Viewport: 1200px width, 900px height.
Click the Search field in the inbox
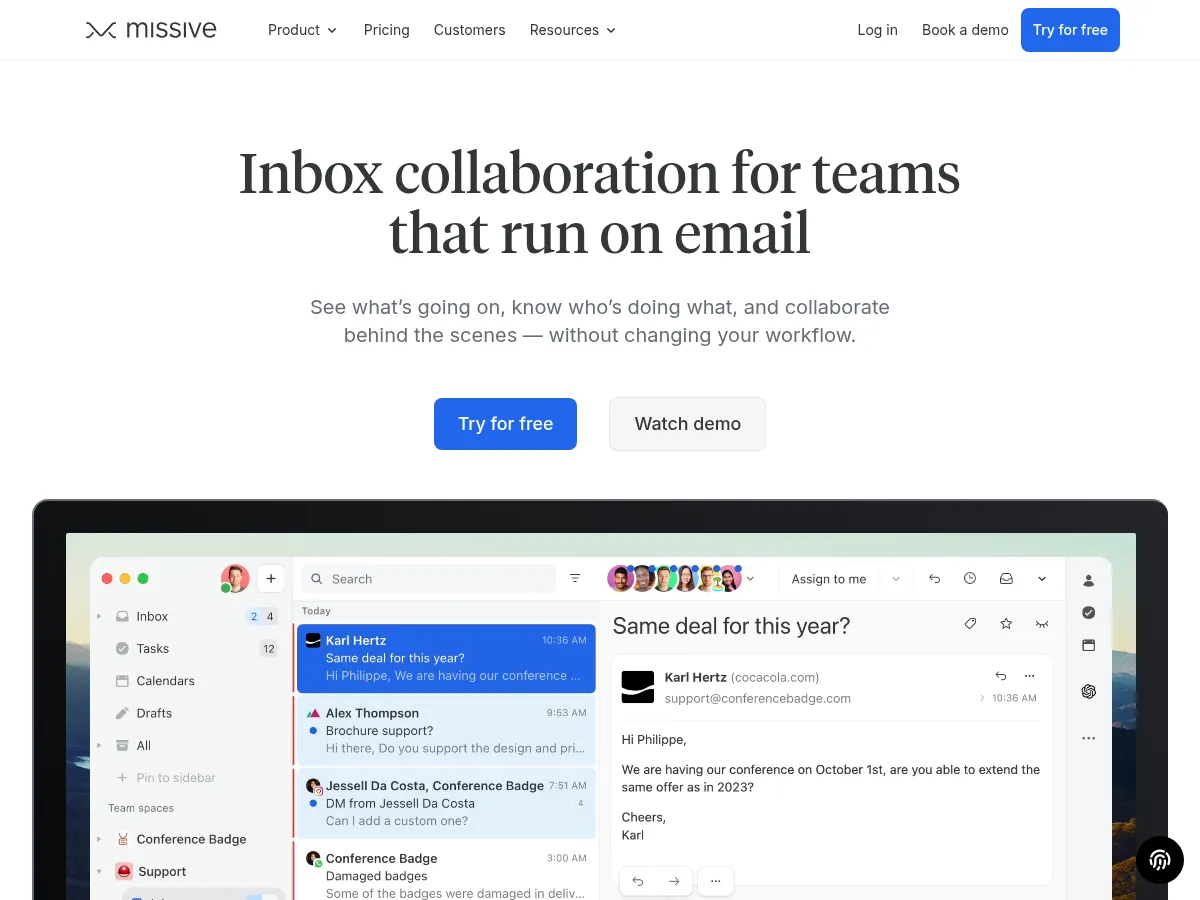point(430,579)
